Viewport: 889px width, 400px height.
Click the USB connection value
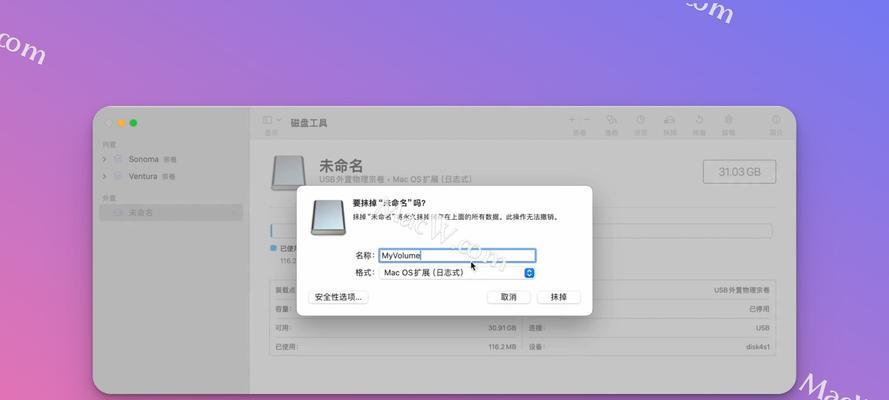click(x=763, y=328)
